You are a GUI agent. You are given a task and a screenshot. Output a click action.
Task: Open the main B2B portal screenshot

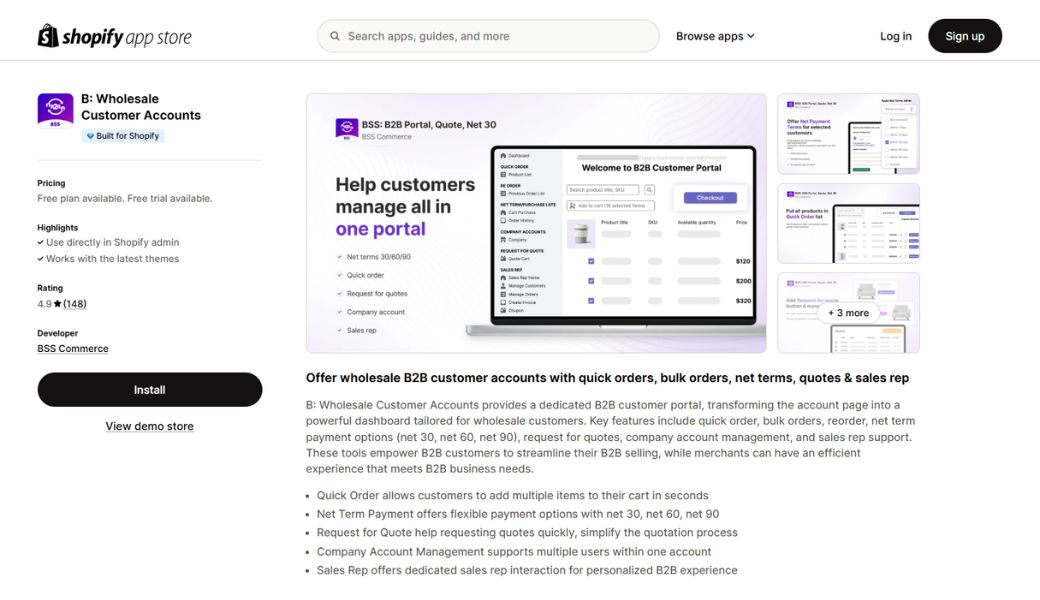(536, 223)
